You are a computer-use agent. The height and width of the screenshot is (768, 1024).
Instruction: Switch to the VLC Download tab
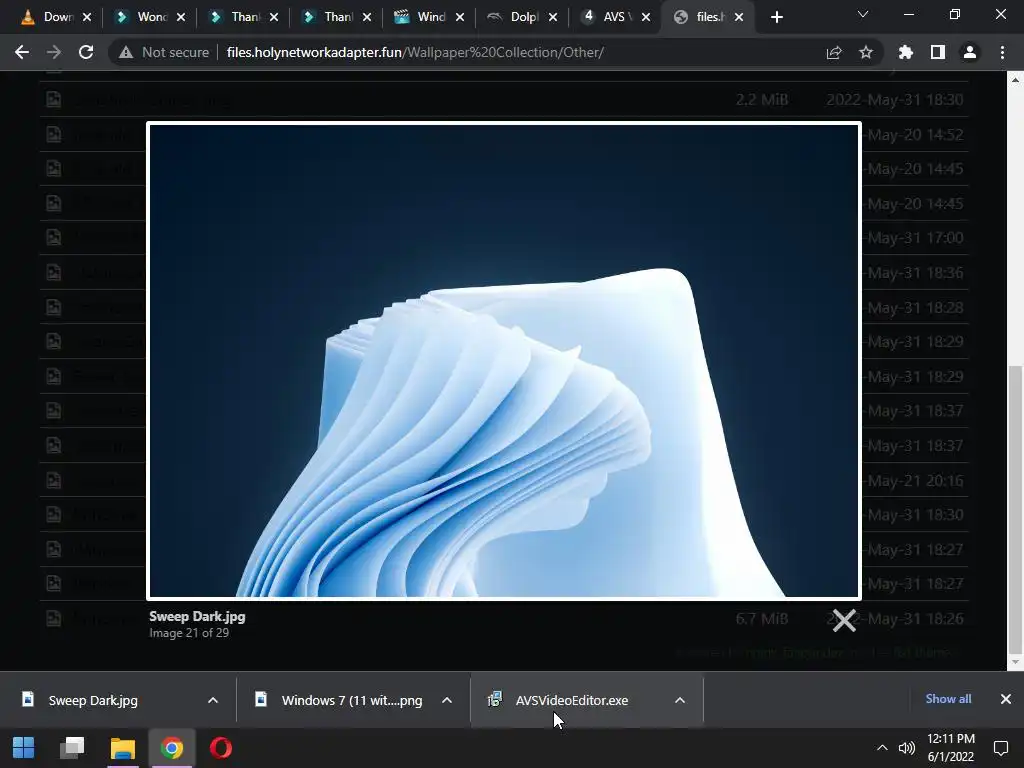48,17
